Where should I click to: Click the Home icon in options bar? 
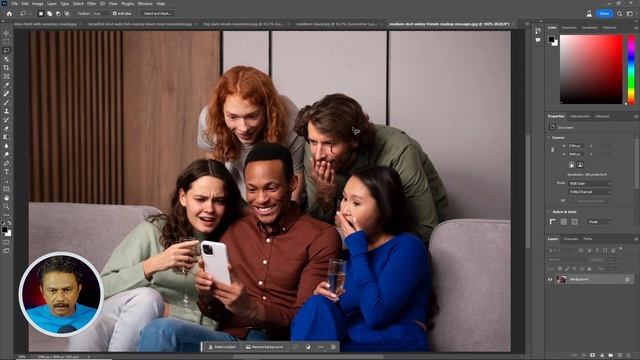point(9,13)
